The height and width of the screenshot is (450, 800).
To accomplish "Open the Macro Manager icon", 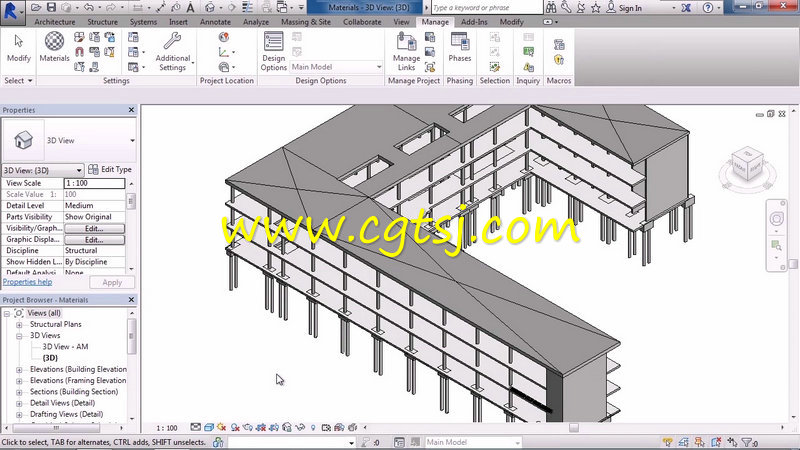I will point(559,44).
